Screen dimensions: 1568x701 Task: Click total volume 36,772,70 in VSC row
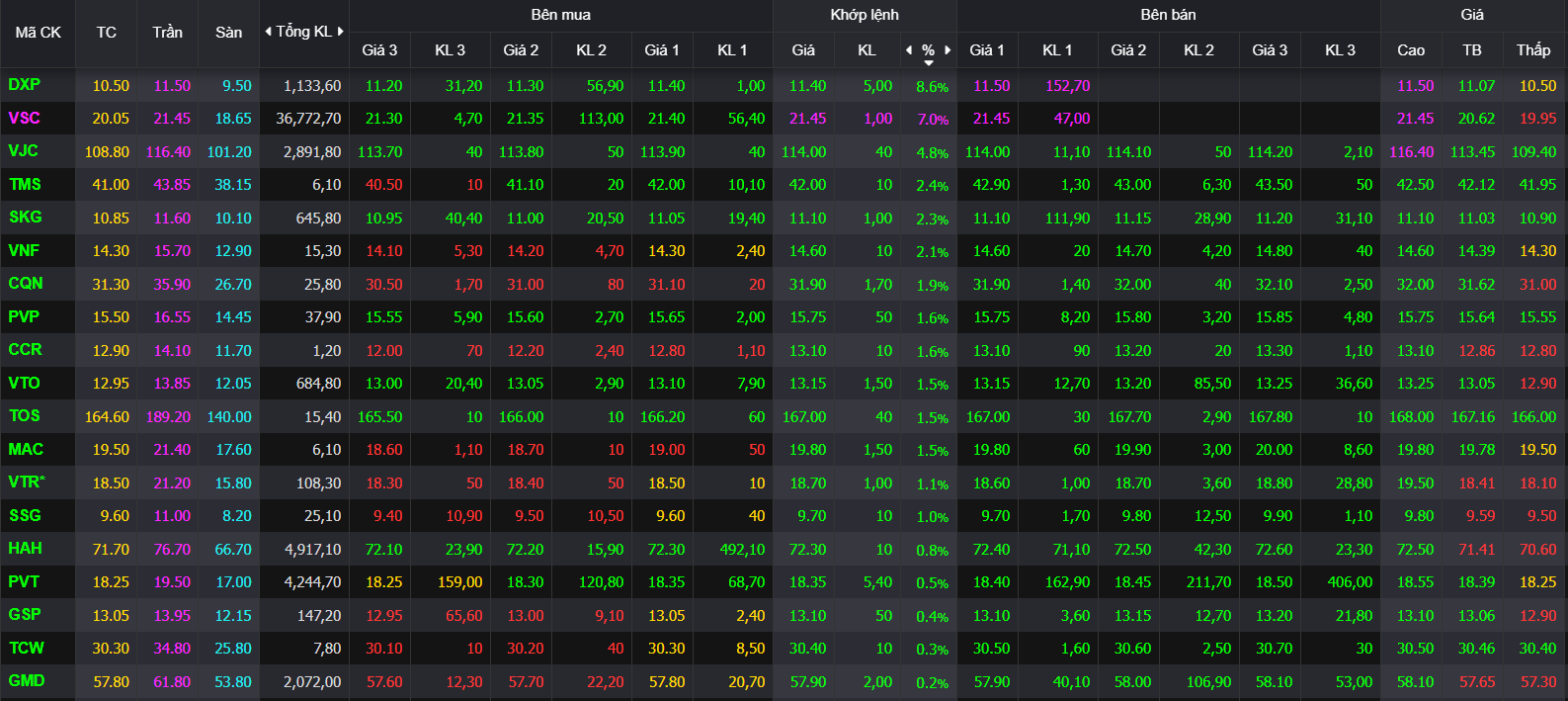[x=308, y=119]
